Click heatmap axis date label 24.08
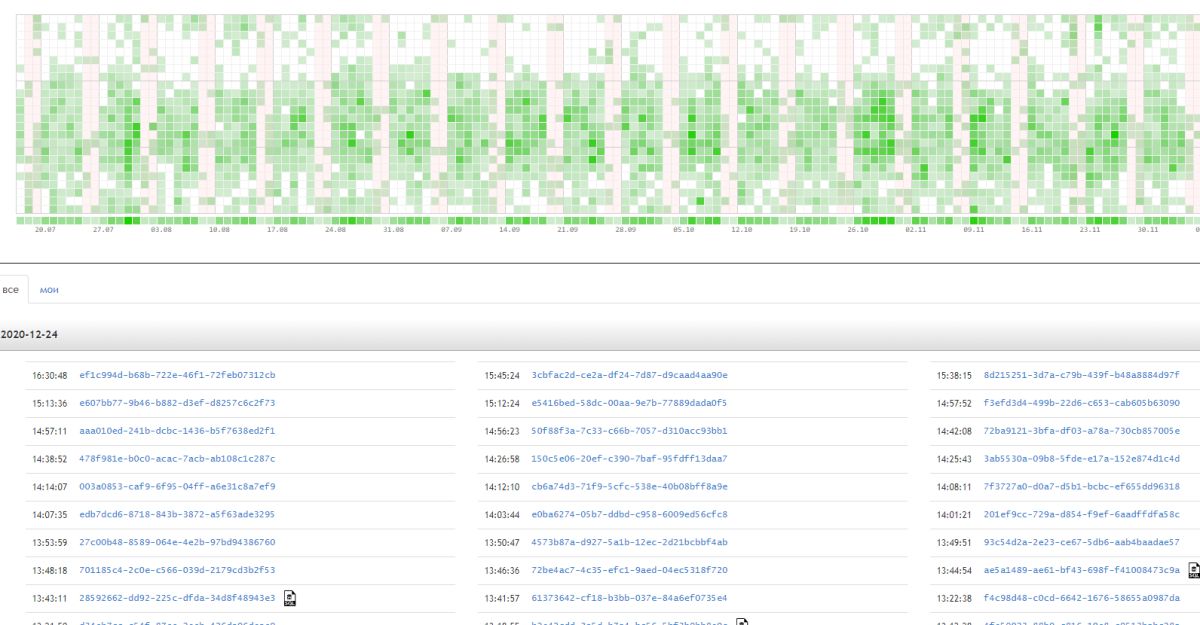This screenshot has height=625, width=1200. (x=336, y=230)
